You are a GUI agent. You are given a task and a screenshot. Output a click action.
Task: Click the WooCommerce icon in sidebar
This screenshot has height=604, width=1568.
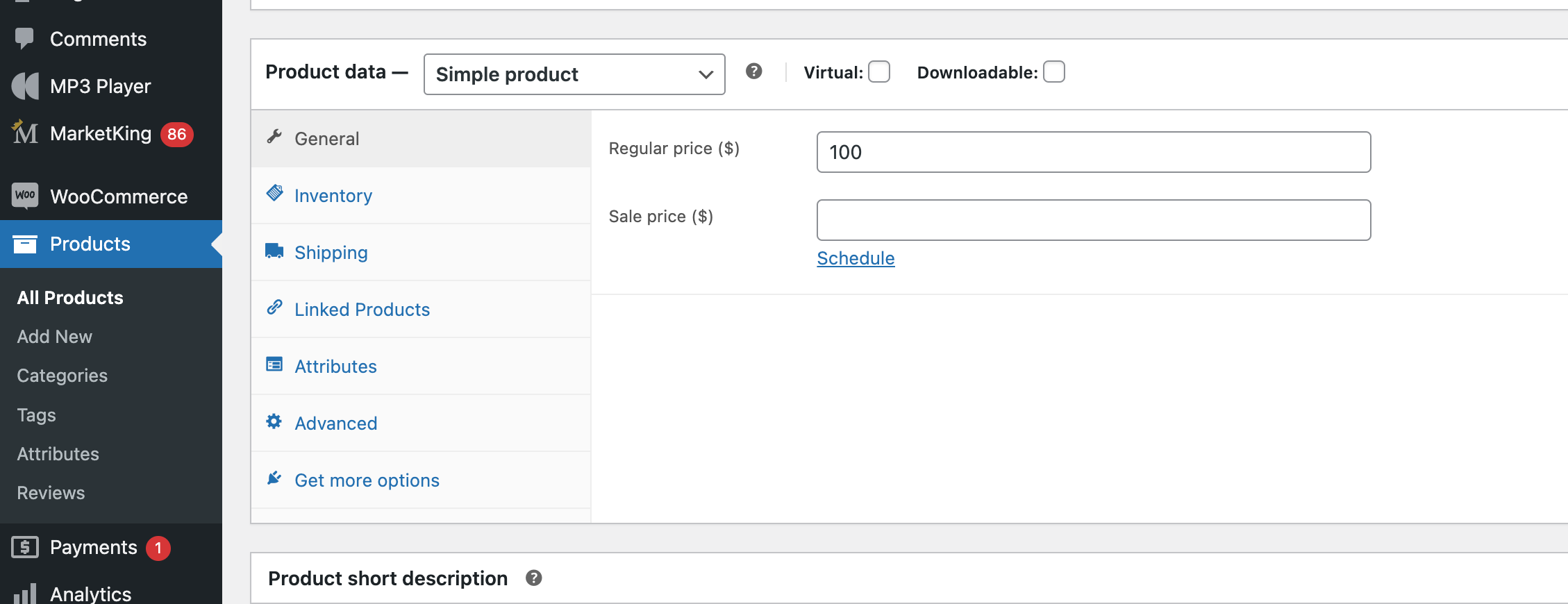25,196
